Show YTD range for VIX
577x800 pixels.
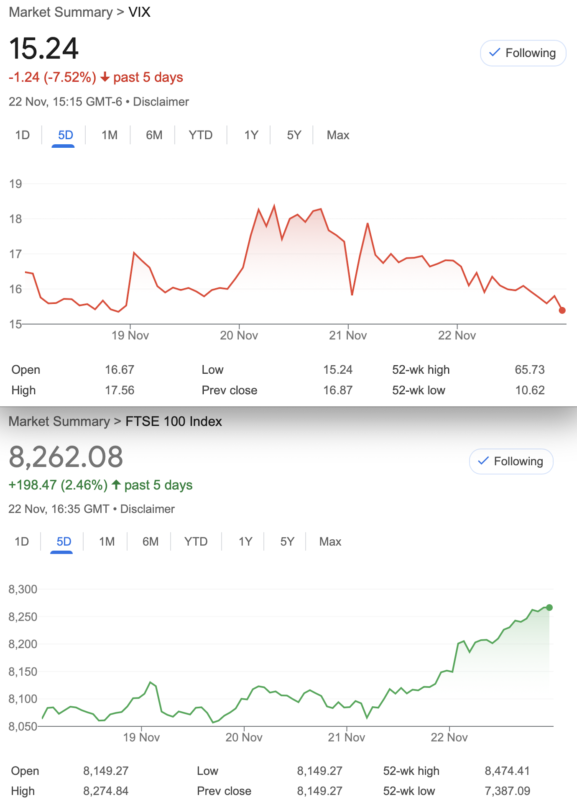pyautogui.click(x=200, y=135)
